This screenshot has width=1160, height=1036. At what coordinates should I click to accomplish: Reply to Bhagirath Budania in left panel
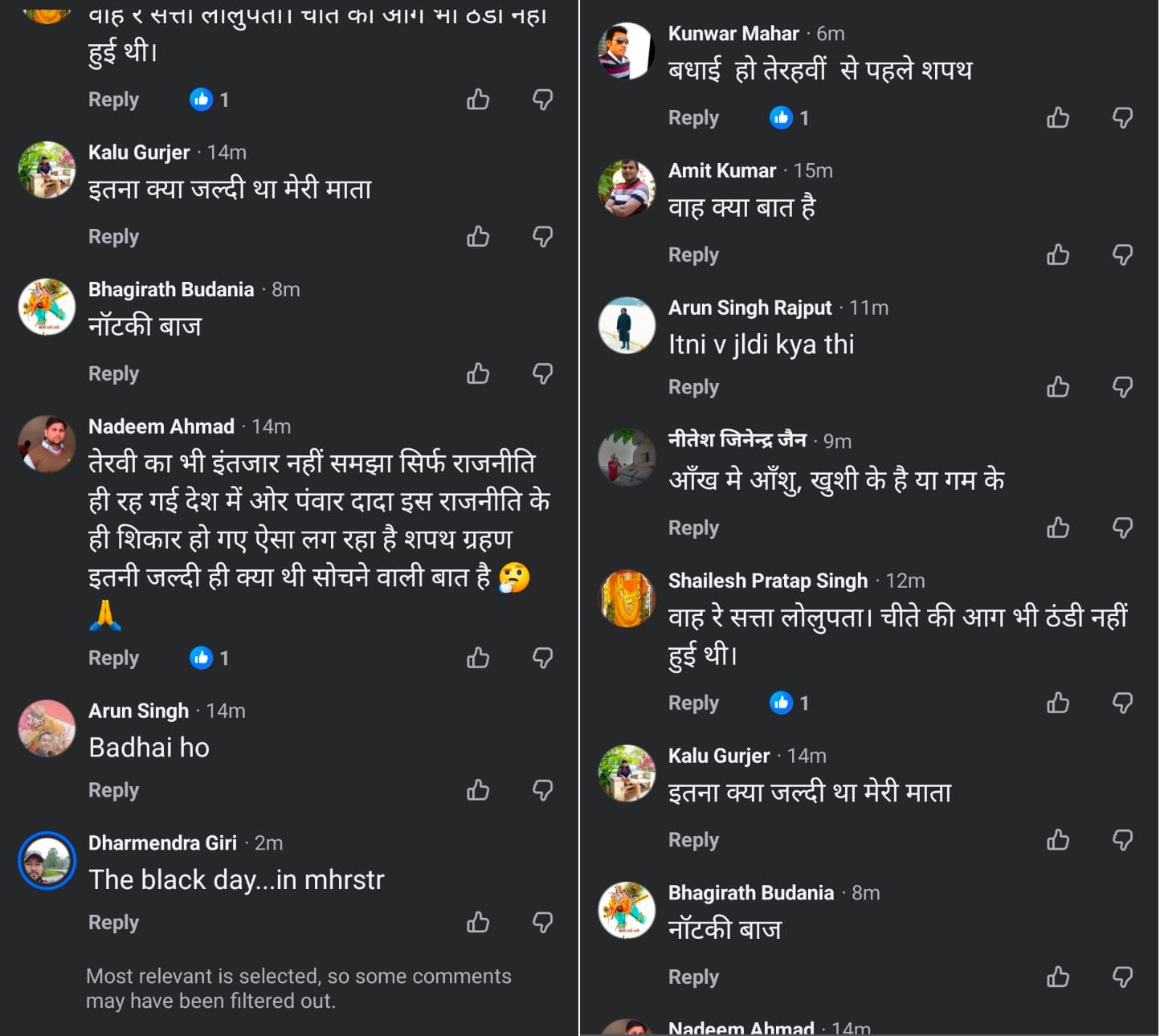coord(113,373)
